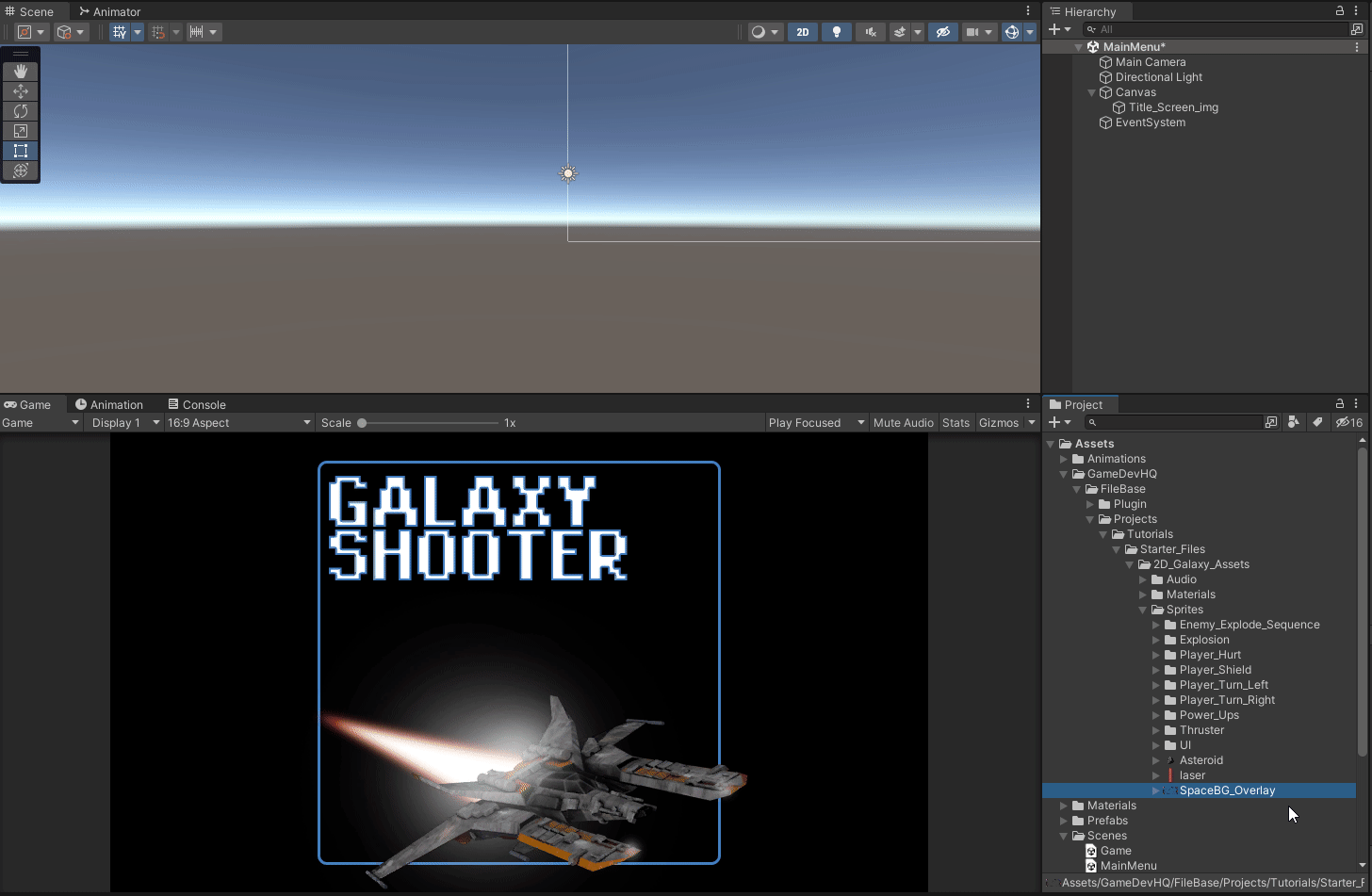The width and height of the screenshot is (1372, 896).
Task: Click the search by type icon in Project
Action: [1294, 422]
